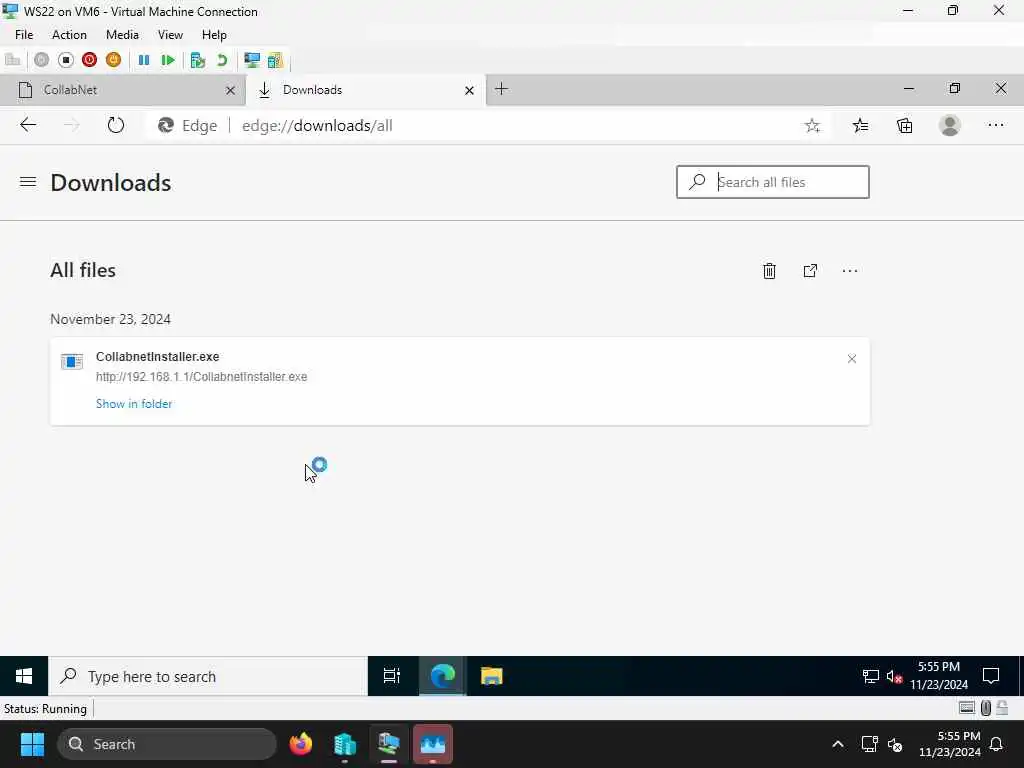Click the last VM Connection toolbar icon
Image resolution: width=1024 pixels, height=768 pixels.
[275, 60]
